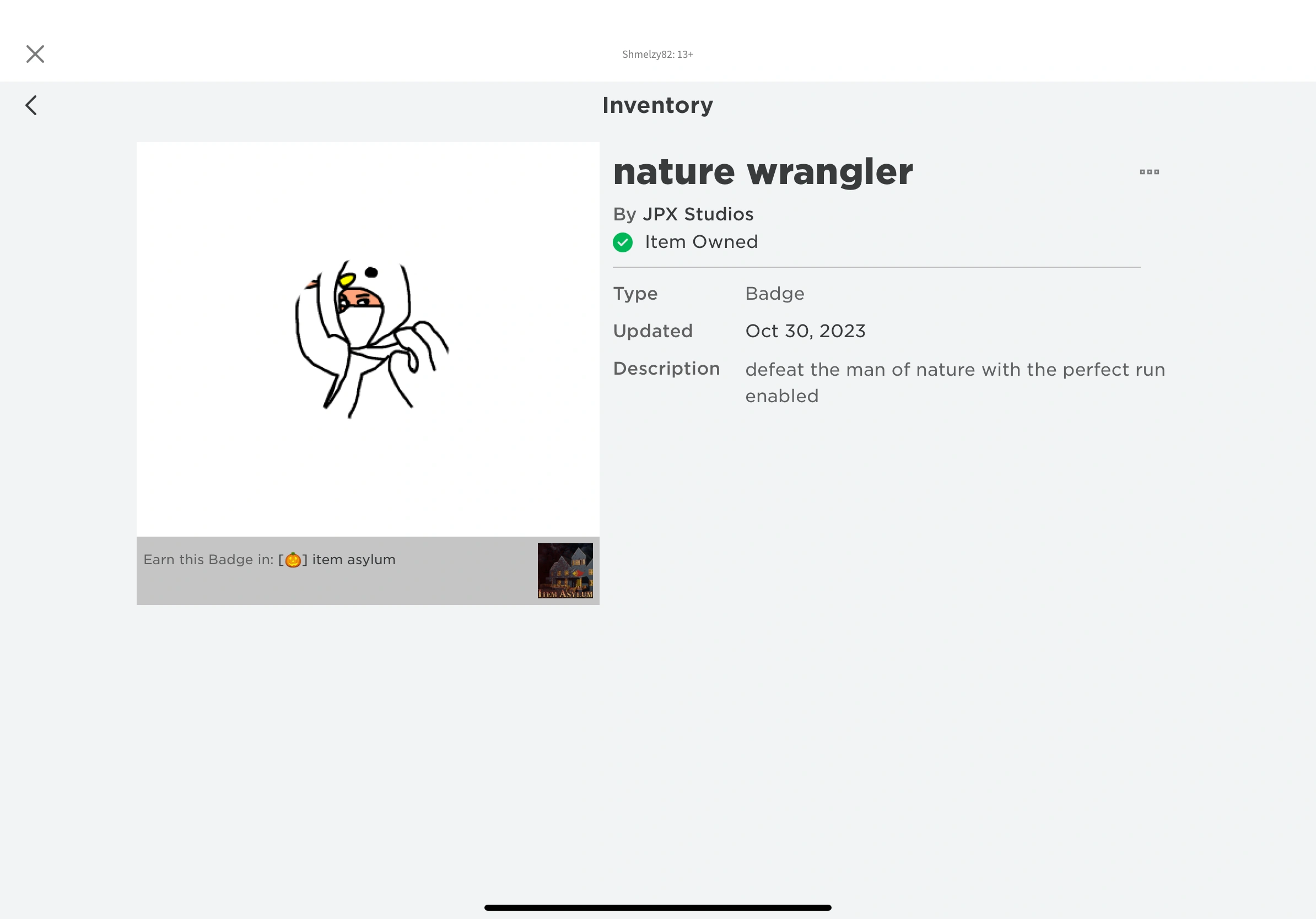This screenshot has height=919, width=1316.
Task: Click the Inventory page heading
Action: pyautogui.click(x=657, y=105)
